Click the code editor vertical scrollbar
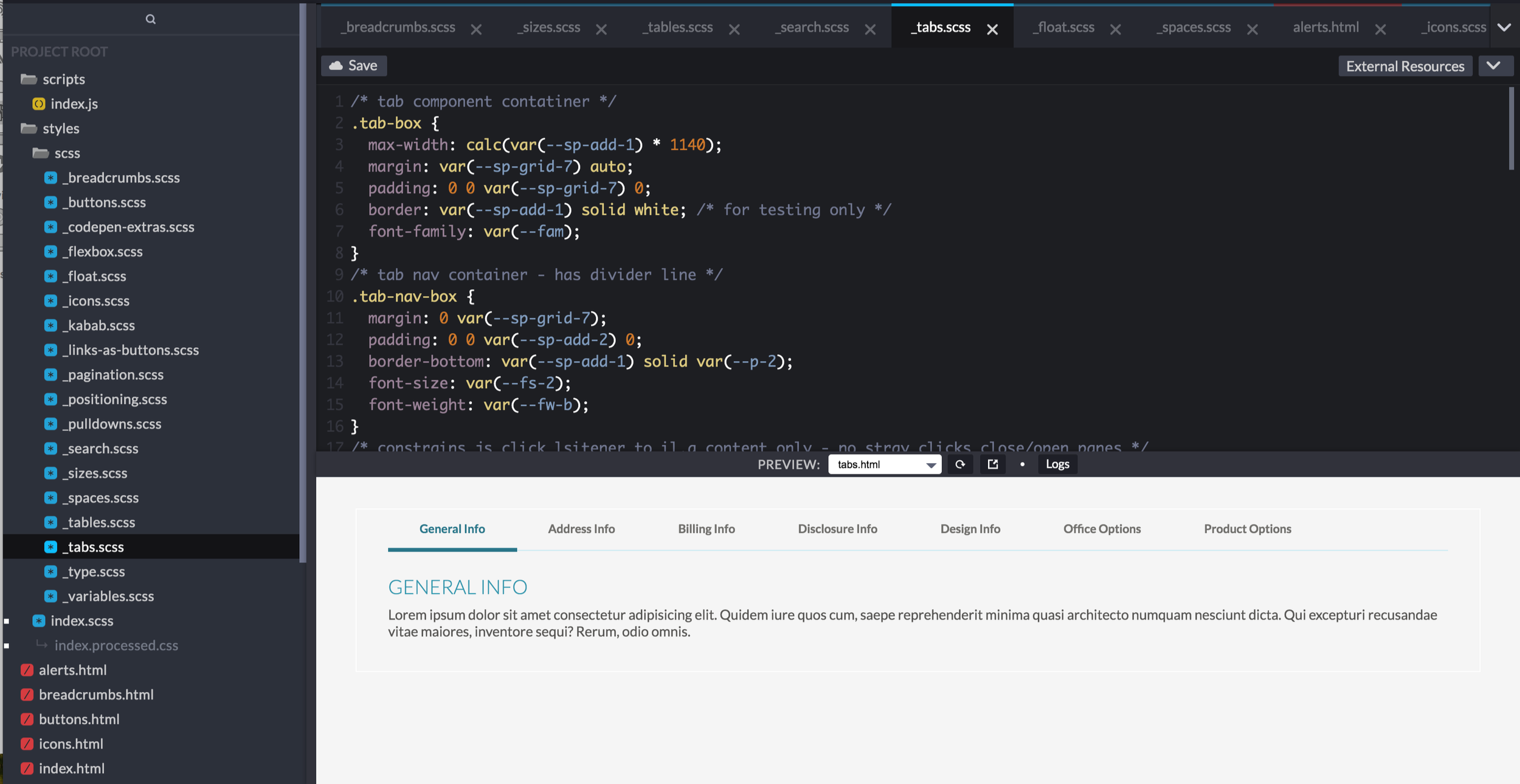Image resolution: width=1520 pixels, height=784 pixels. 1511,129
